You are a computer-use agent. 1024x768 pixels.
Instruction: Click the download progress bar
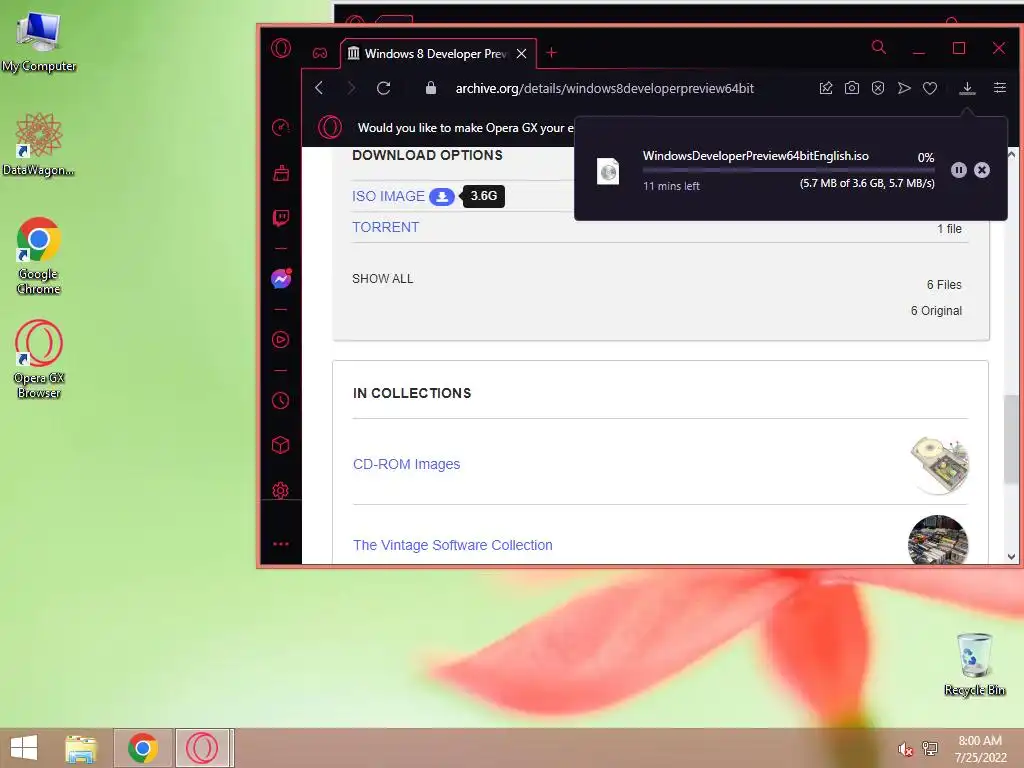(x=788, y=170)
